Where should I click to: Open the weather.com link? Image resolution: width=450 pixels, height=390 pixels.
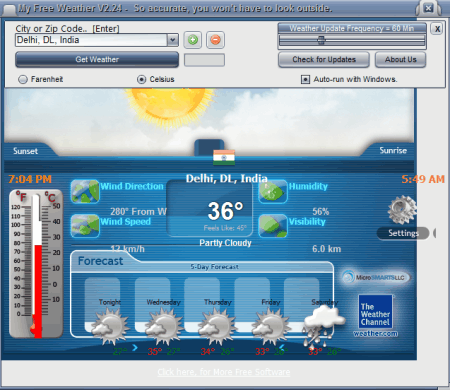375,333
